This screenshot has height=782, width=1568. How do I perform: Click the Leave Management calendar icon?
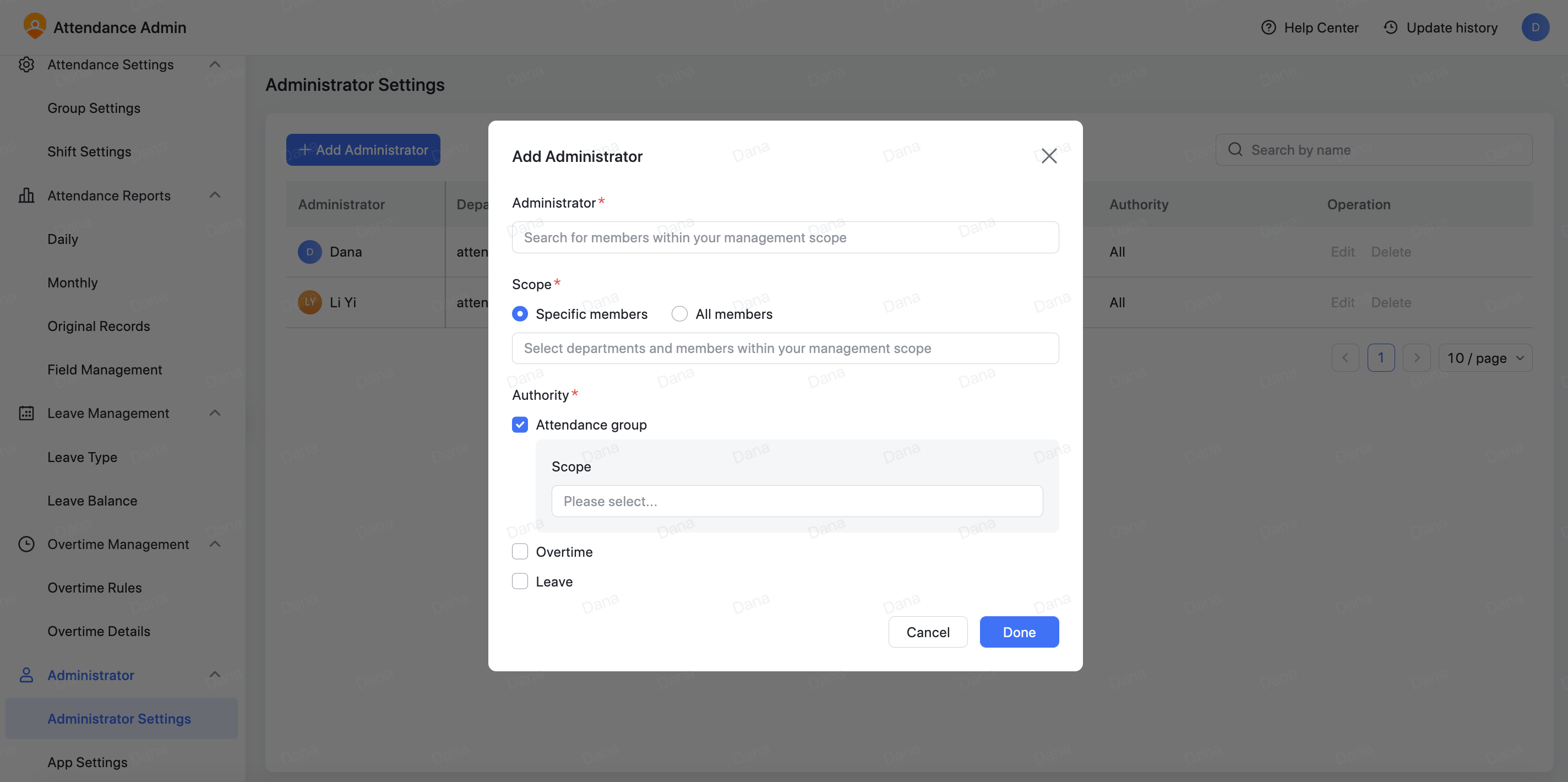coord(27,413)
